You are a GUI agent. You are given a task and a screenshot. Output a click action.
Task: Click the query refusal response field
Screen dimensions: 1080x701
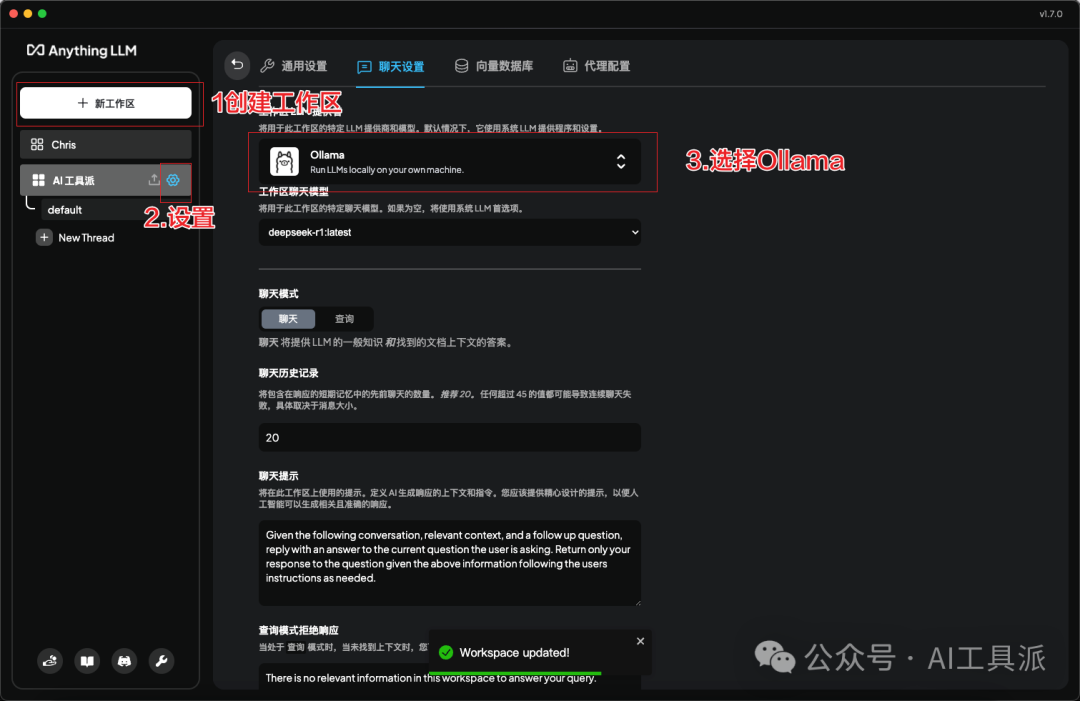pyautogui.click(x=450, y=678)
